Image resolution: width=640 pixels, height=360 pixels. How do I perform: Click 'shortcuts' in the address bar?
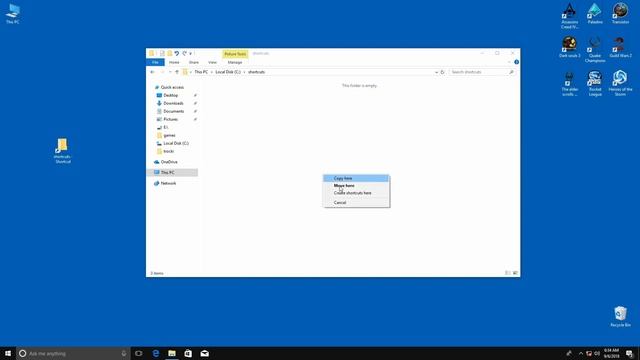256,72
